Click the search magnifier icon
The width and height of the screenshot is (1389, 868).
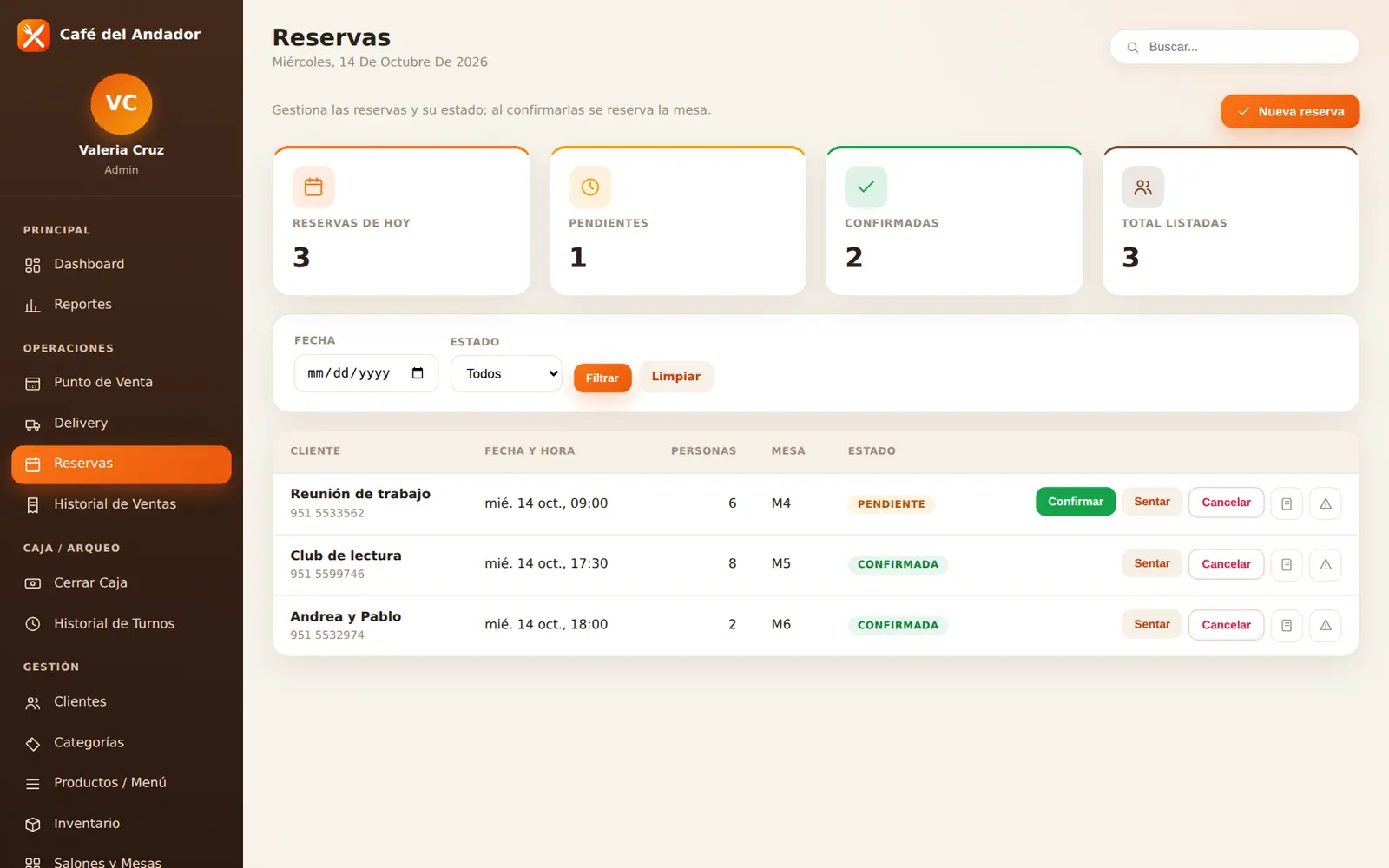coord(1133,48)
